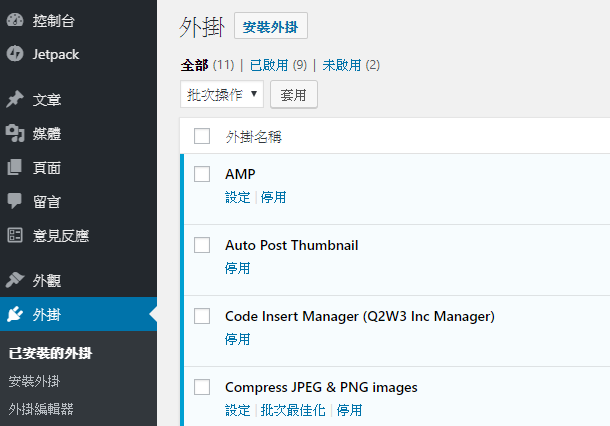
Task: Open the 批次操作 bulk actions dropdown
Action: click(x=222, y=94)
